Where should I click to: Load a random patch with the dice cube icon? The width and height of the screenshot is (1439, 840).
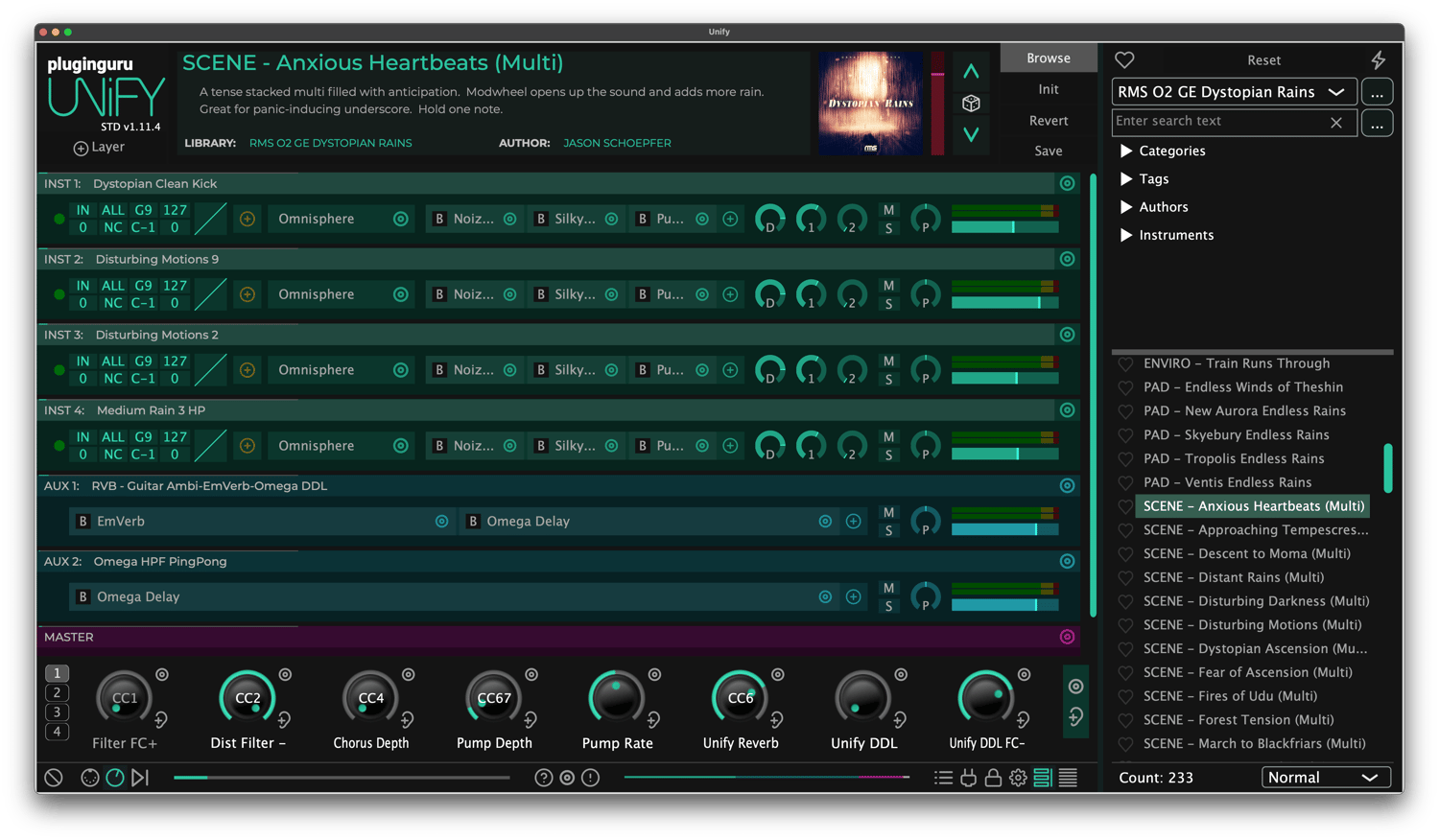pyautogui.click(x=971, y=104)
